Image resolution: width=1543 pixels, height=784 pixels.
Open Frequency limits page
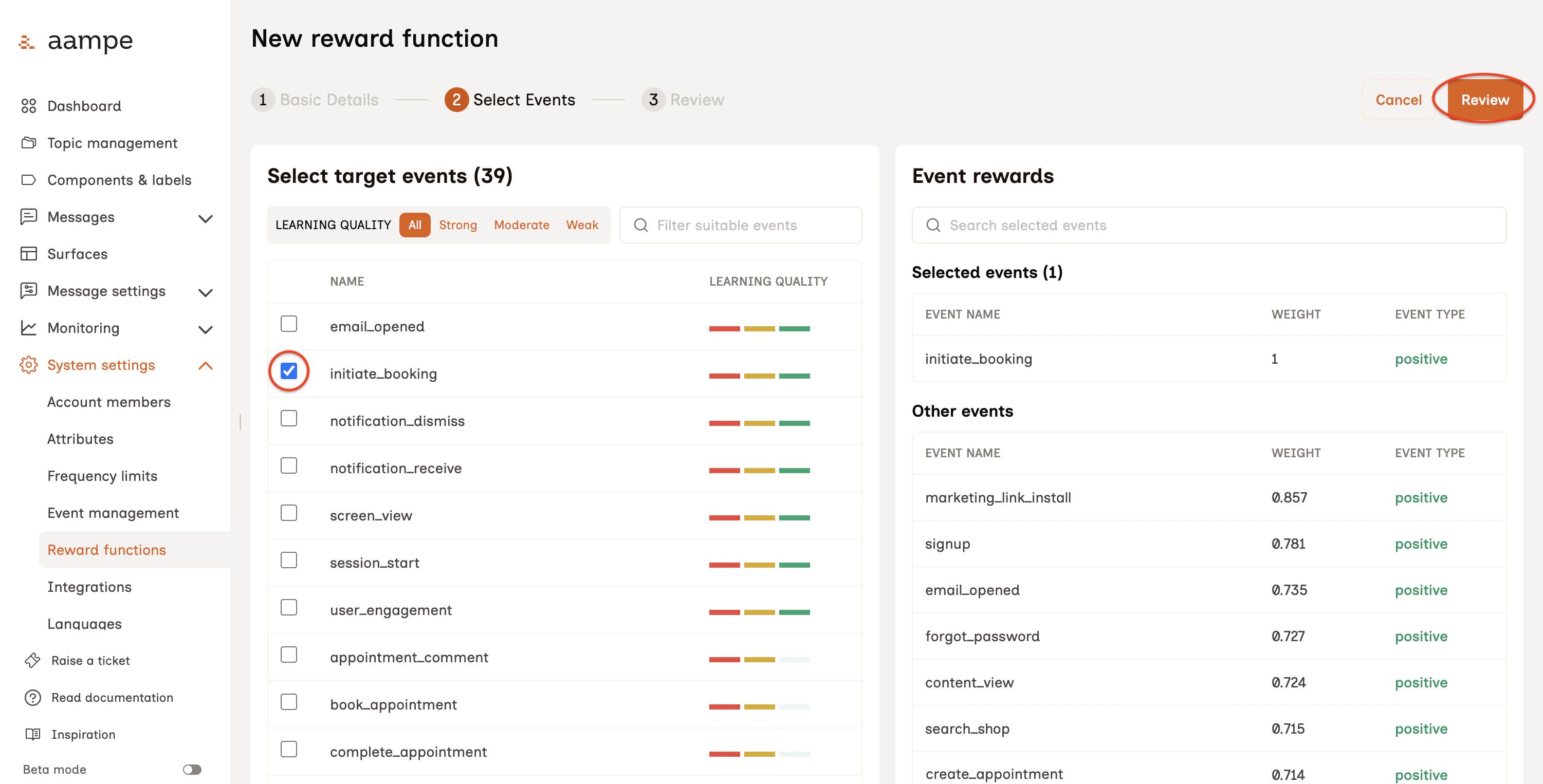point(102,476)
